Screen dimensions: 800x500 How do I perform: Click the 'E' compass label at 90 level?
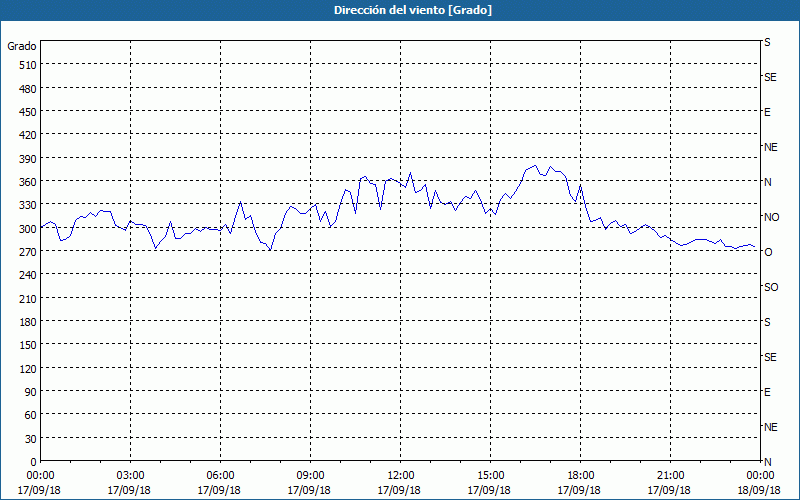point(767,392)
